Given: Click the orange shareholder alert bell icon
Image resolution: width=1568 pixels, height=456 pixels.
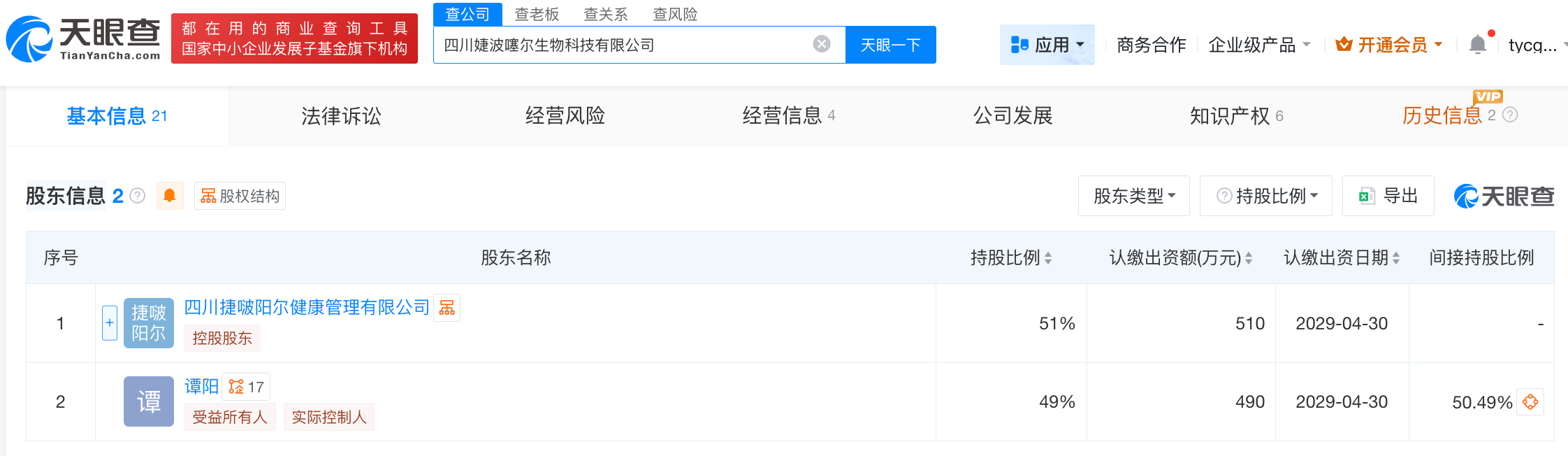Looking at the screenshot, I should coord(169,196).
